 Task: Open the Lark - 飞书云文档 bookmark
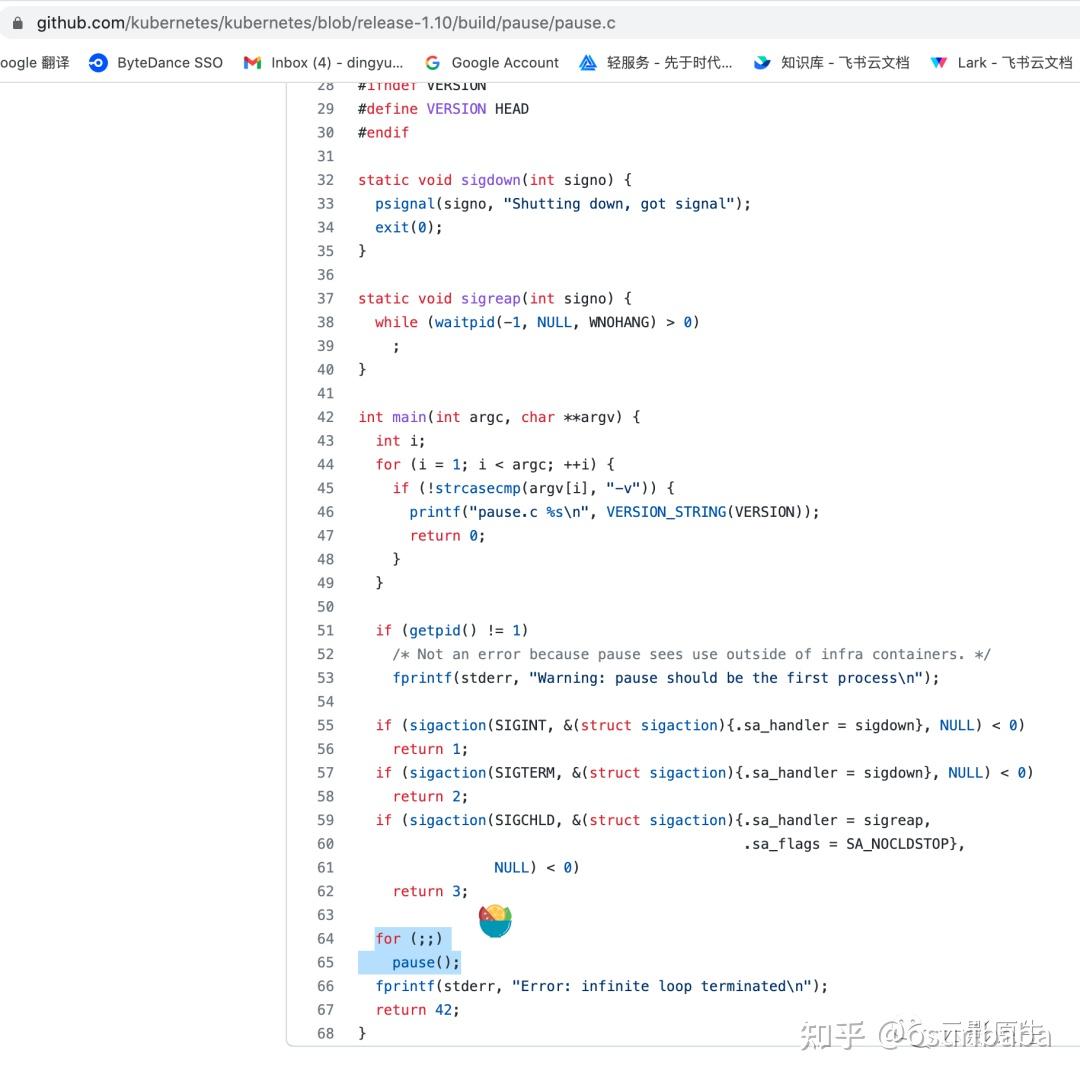(x=1015, y=63)
